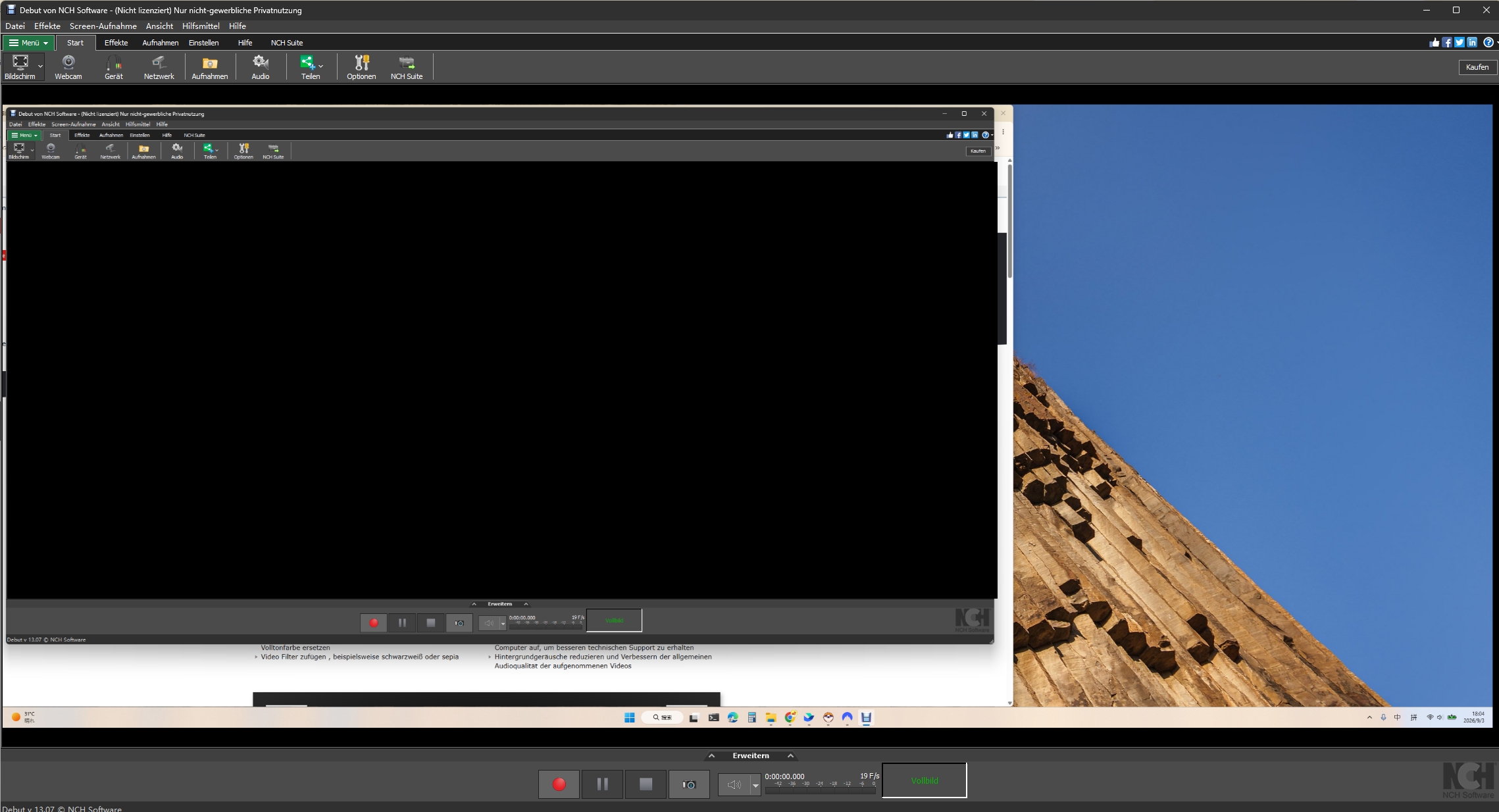Open the Hilfe menu in main menu bar
The height and width of the screenshot is (812, 1499).
pyautogui.click(x=238, y=26)
